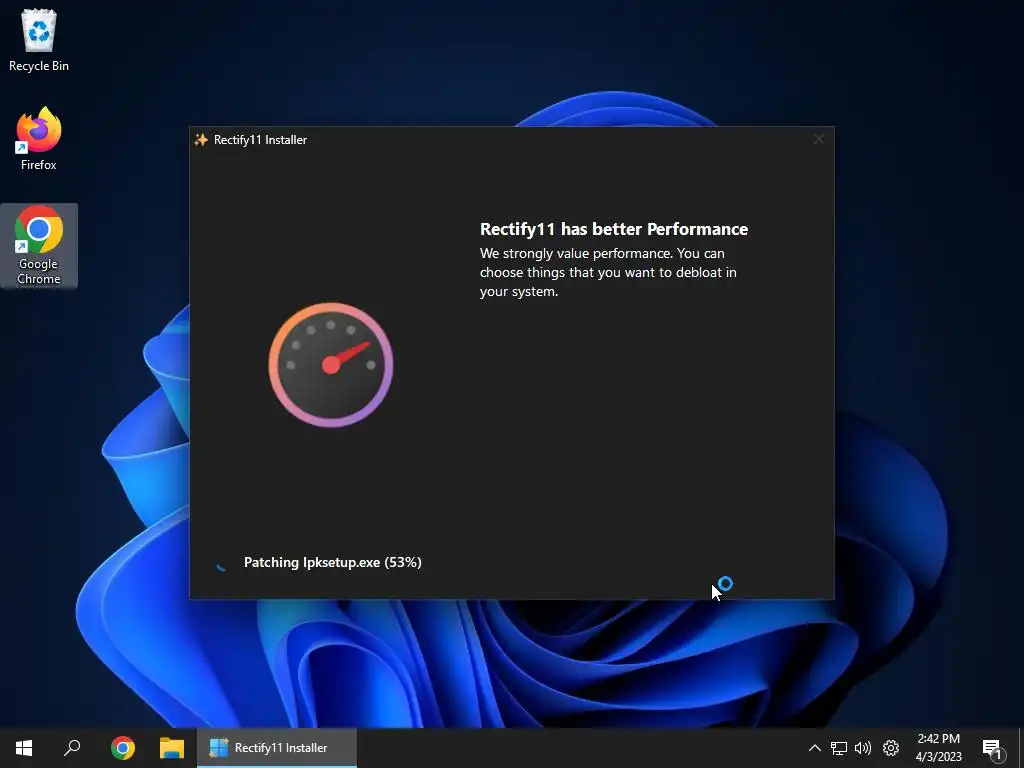Click the 'Patching lpksetup.exe (53%)' status text

(x=332, y=562)
